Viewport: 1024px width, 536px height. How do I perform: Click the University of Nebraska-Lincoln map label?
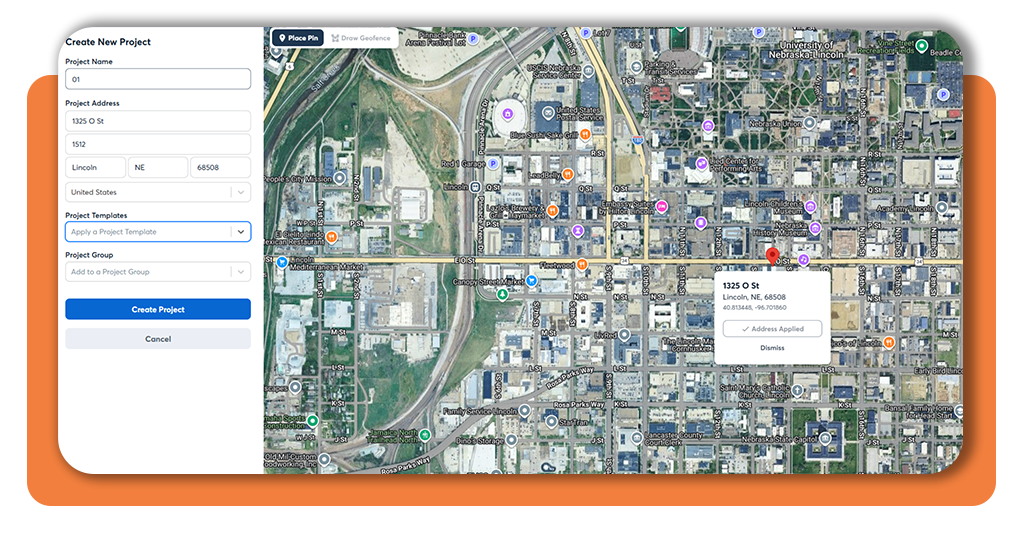point(807,50)
